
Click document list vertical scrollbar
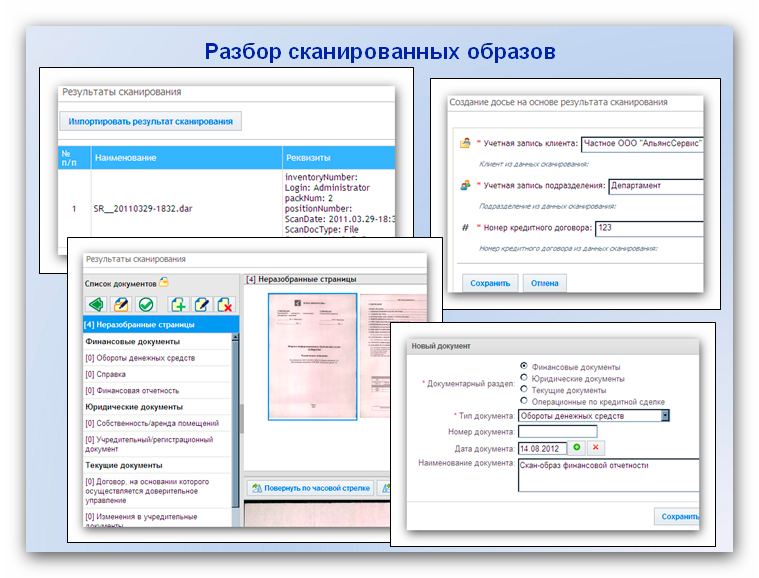point(235,426)
